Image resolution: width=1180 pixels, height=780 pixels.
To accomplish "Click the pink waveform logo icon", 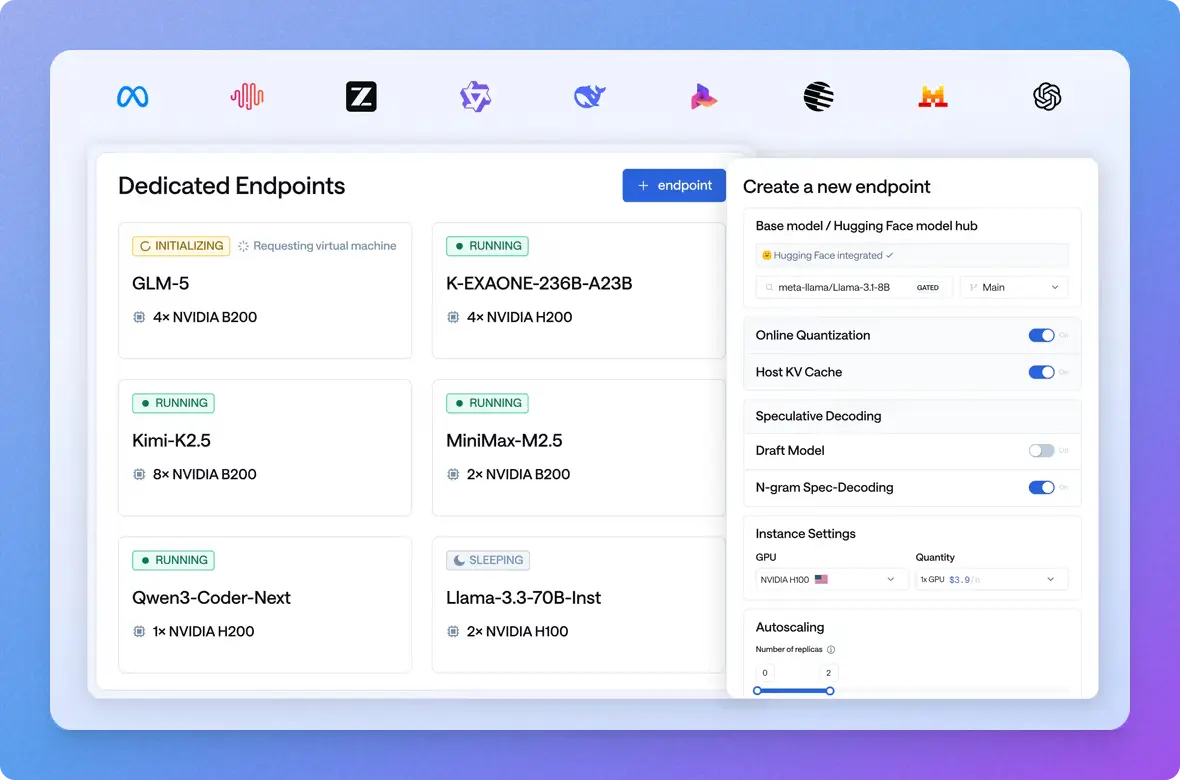I will 247,96.
